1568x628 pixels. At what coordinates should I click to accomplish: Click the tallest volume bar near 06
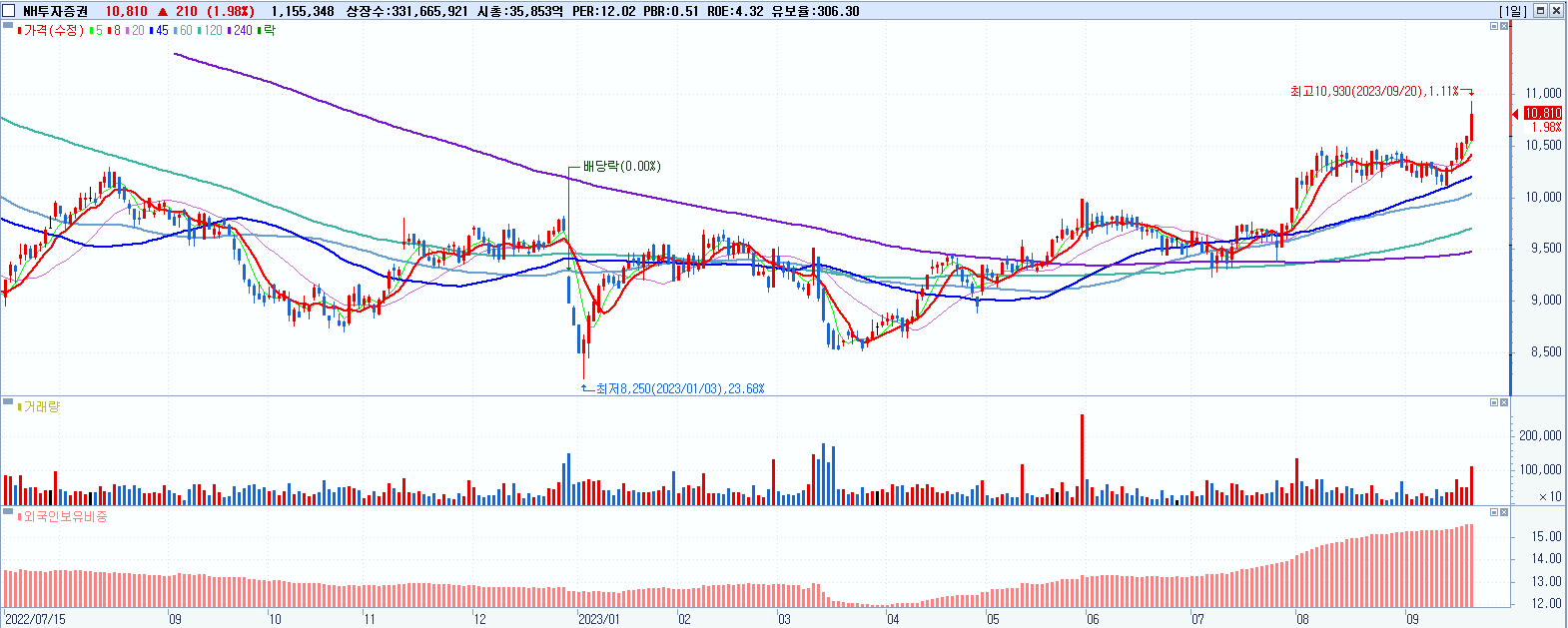click(x=1082, y=459)
